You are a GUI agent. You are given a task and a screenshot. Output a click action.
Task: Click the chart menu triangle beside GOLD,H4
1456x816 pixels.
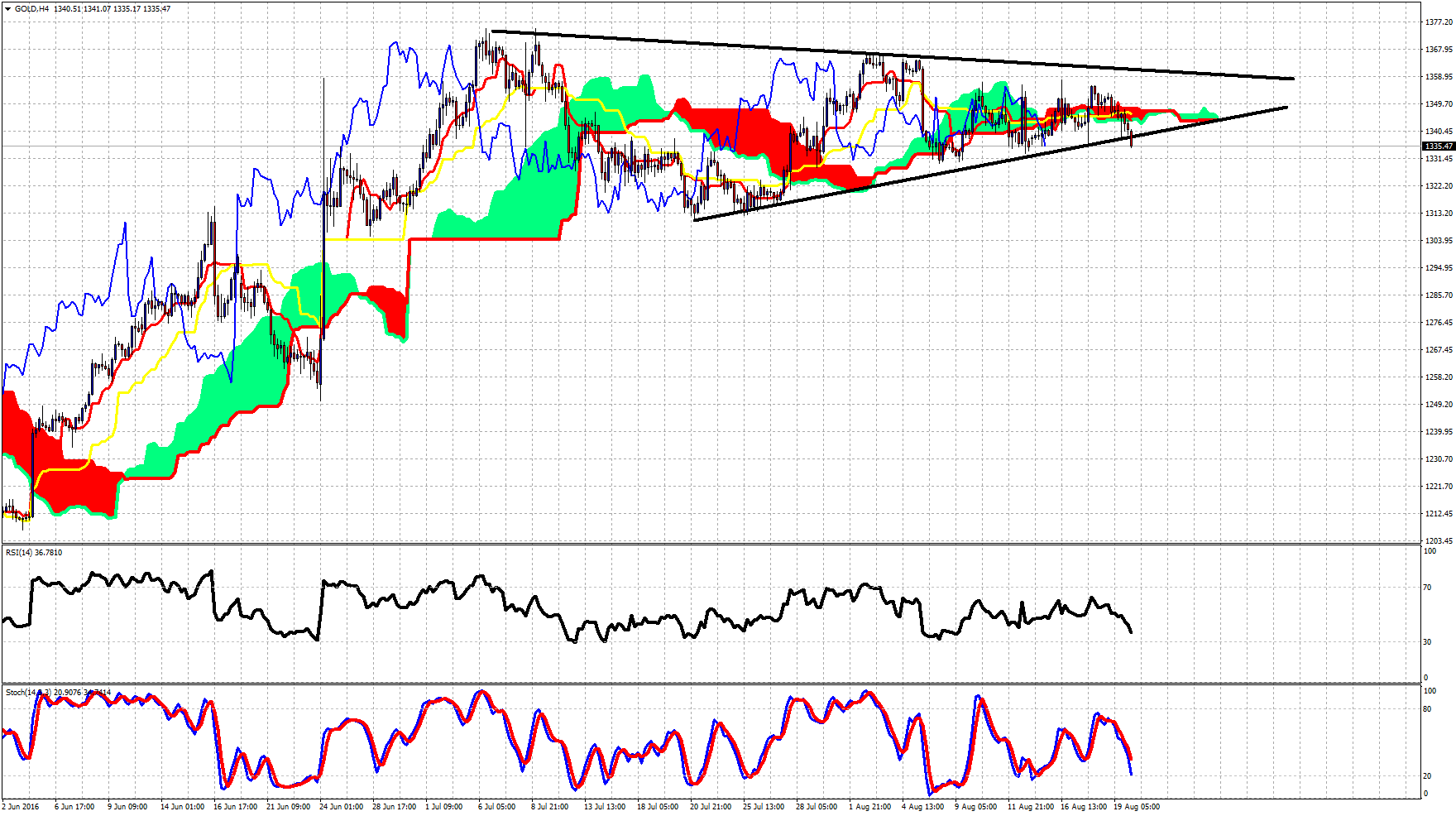point(7,8)
